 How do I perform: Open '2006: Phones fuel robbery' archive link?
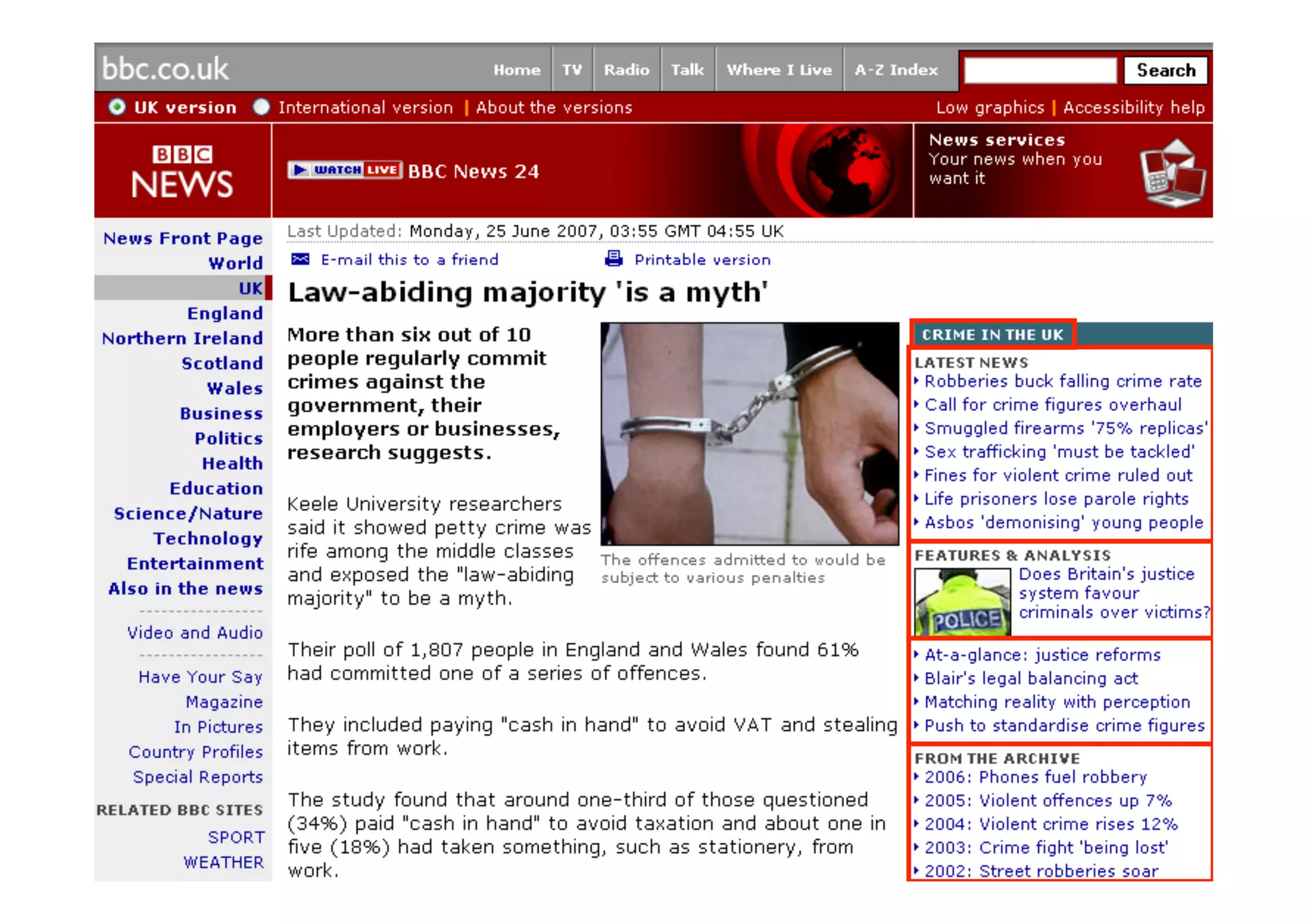(1035, 776)
